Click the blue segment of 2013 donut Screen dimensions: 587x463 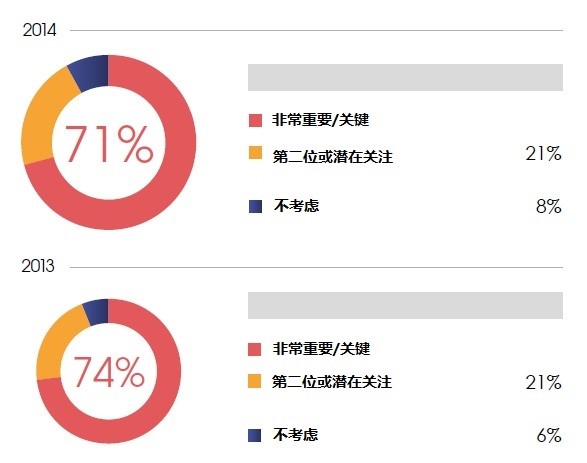(97, 311)
